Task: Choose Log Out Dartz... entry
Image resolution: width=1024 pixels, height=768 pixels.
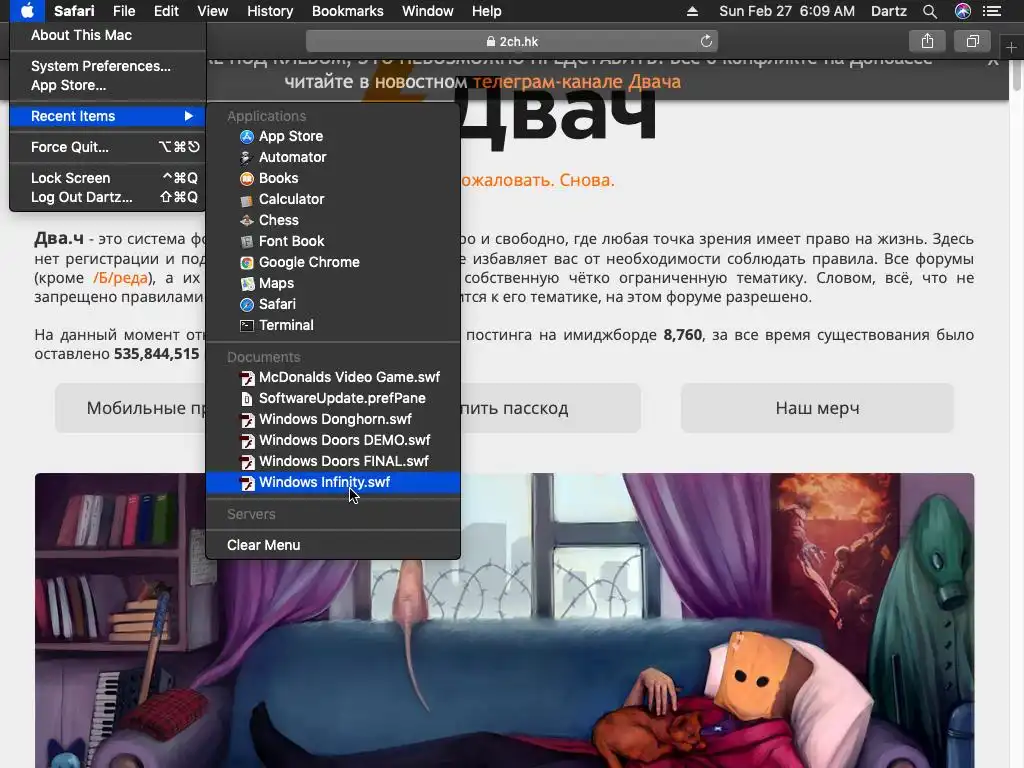Action: [108, 197]
